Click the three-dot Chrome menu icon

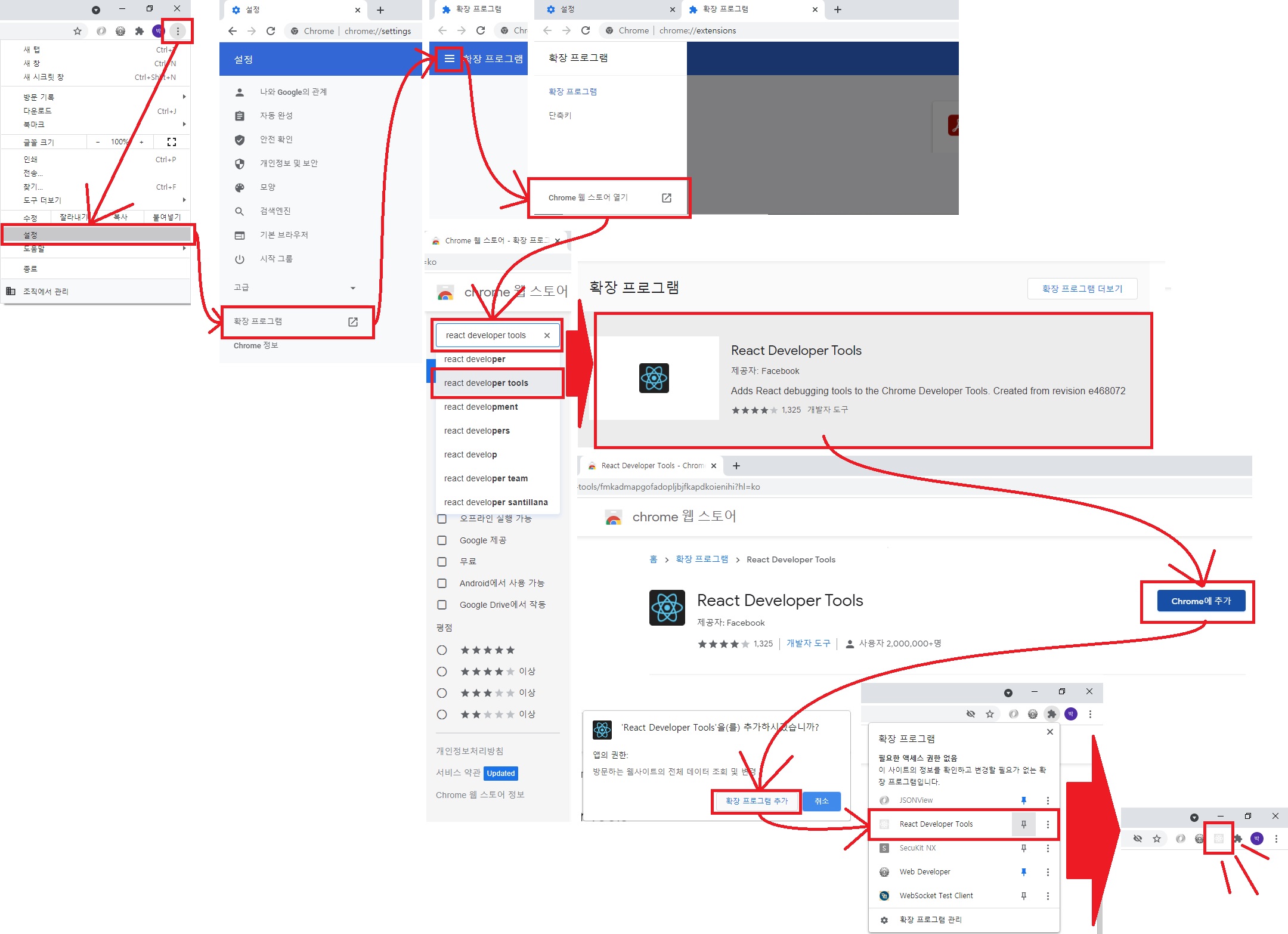tap(178, 31)
